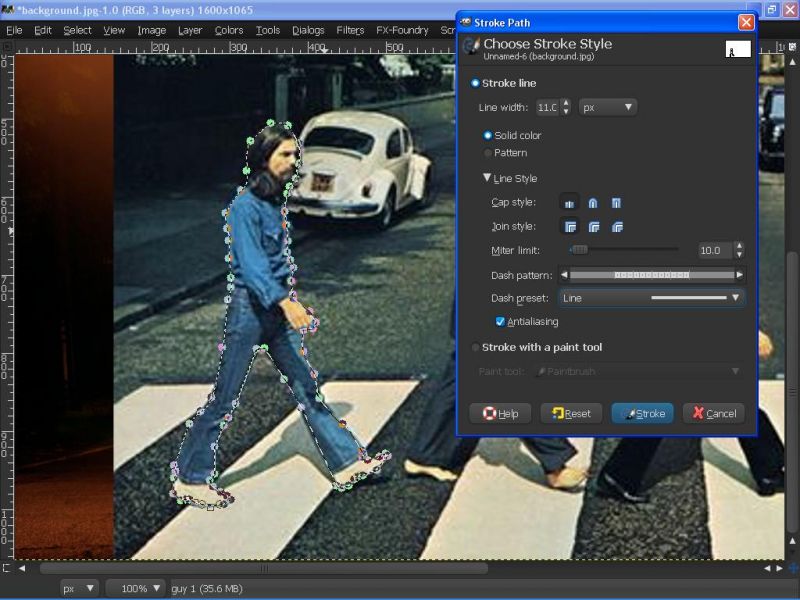This screenshot has width=800, height=600.
Task: Select the Square cap style icon
Action: 616,203
